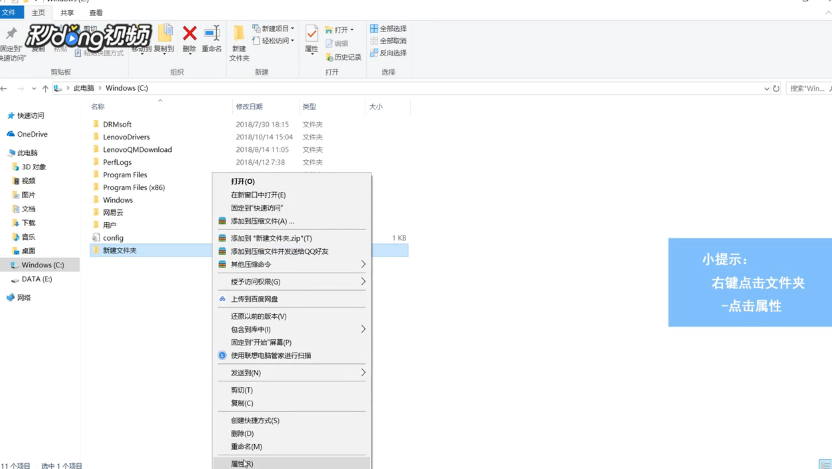Open the ribbon Open (打开) dropdown arrow
The height and width of the screenshot is (469, 832).
tap(352, 30)
